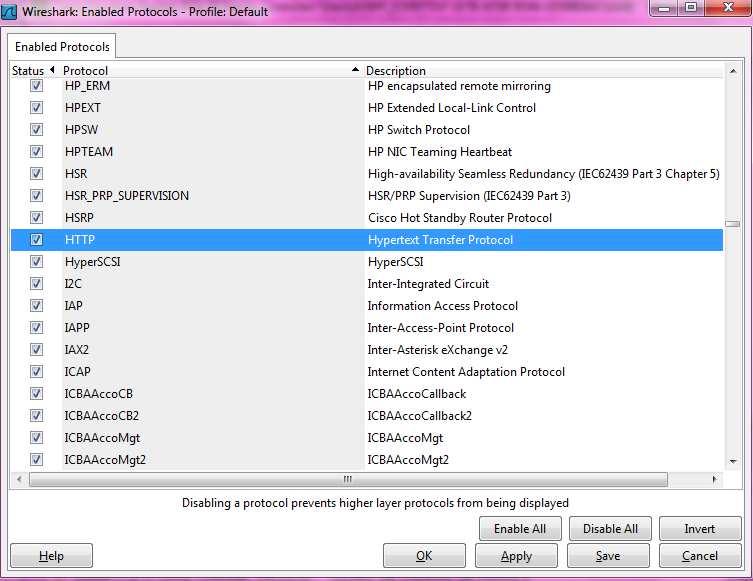Image resolution: width=753 pixels, height=581 pixels.
Task: Select the ICAP protocol name
Action: click(77, 372)
